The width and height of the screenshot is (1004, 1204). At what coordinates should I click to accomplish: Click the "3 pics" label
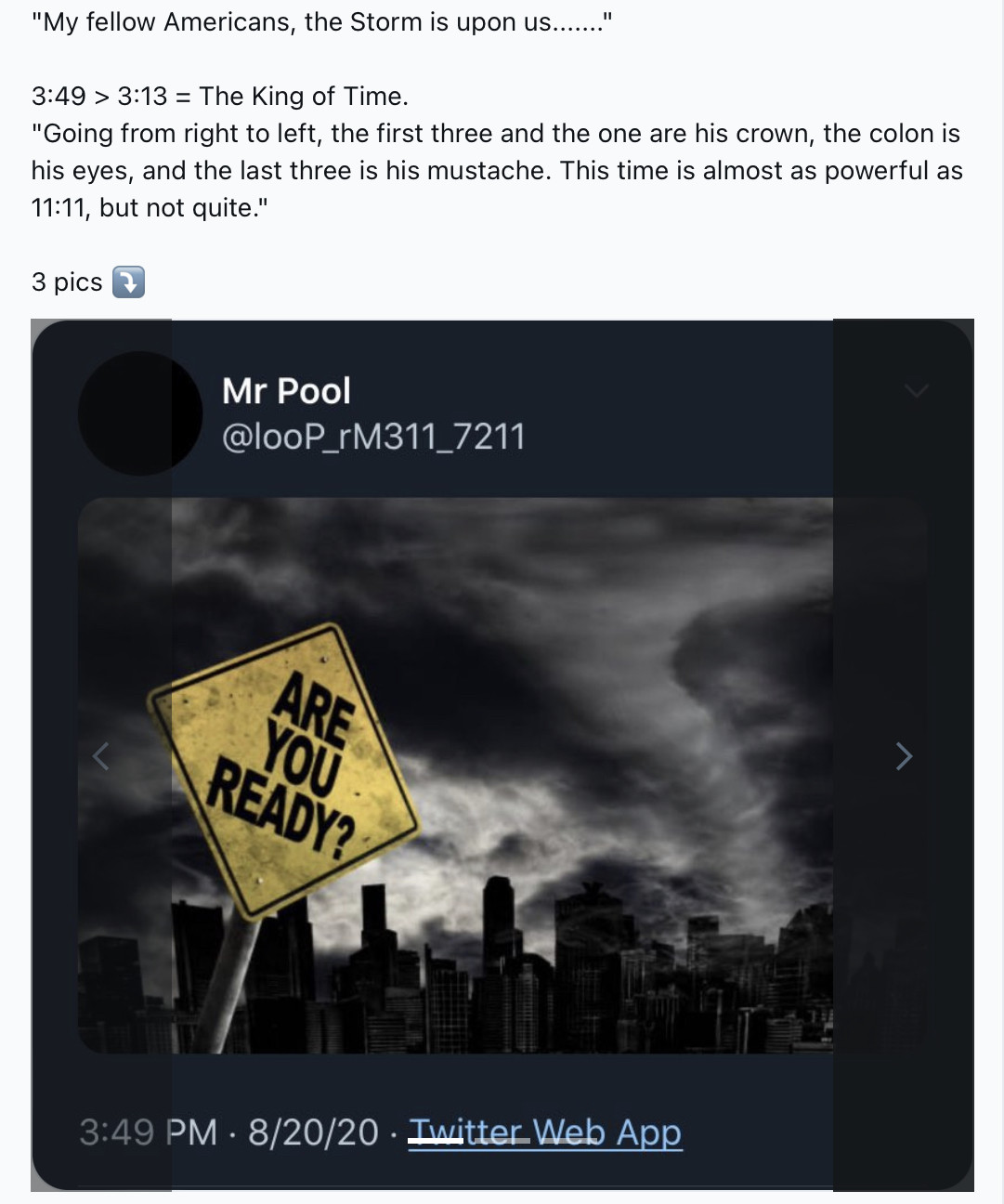pyautogui.click(x=67, y=281)
